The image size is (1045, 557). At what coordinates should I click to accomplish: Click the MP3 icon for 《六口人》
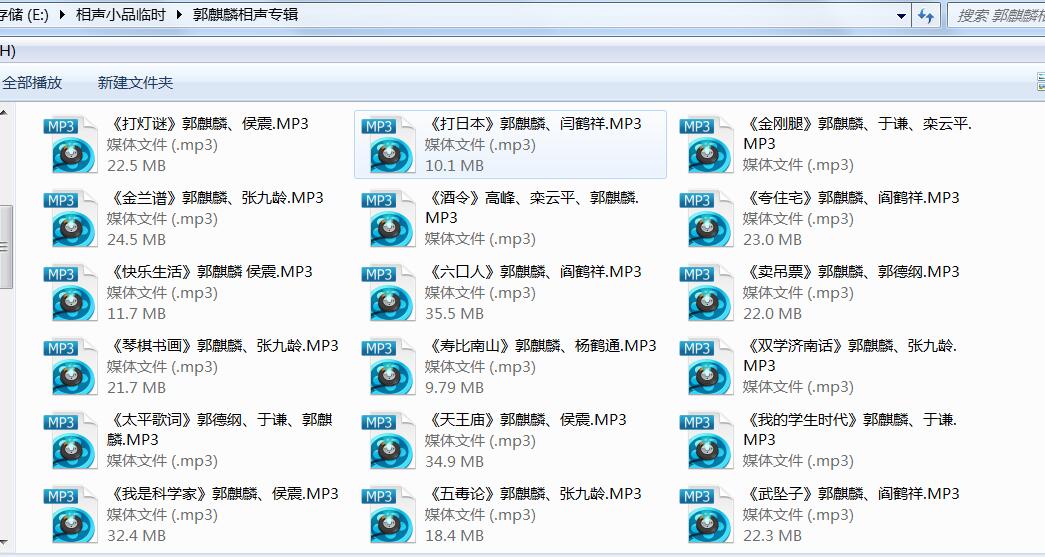(x=389, y=292)
